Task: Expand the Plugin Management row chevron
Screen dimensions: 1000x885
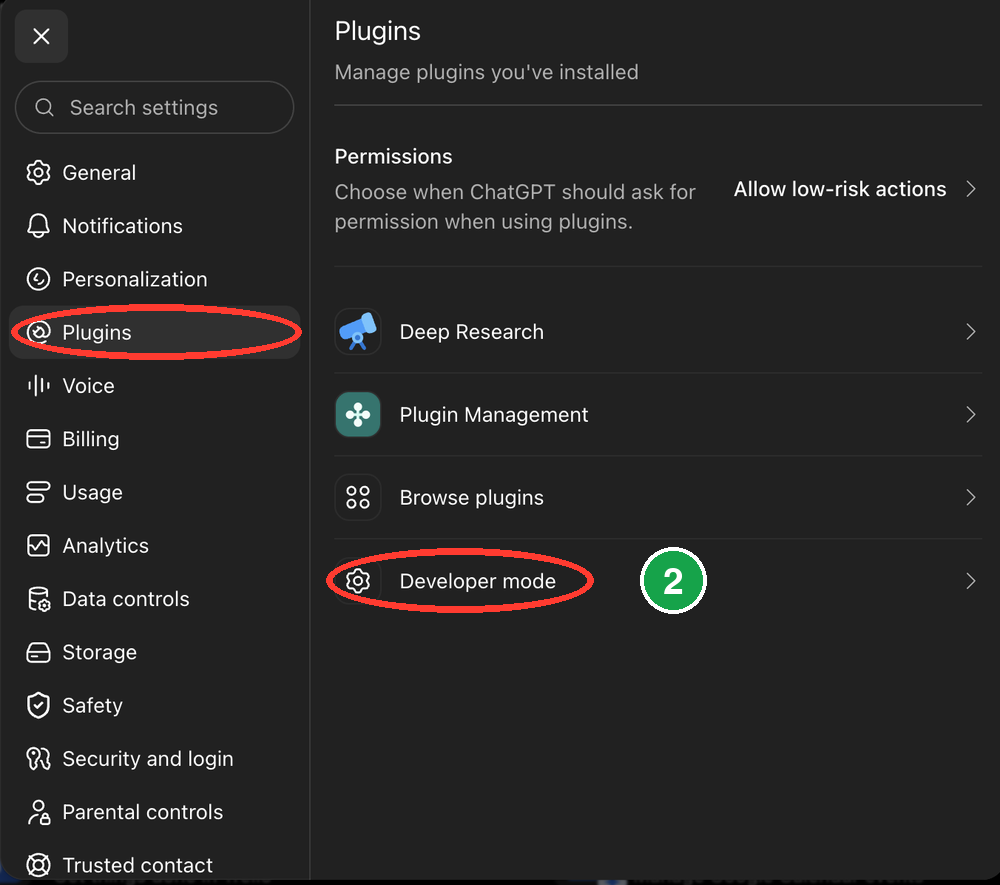Action: [971, 414]
